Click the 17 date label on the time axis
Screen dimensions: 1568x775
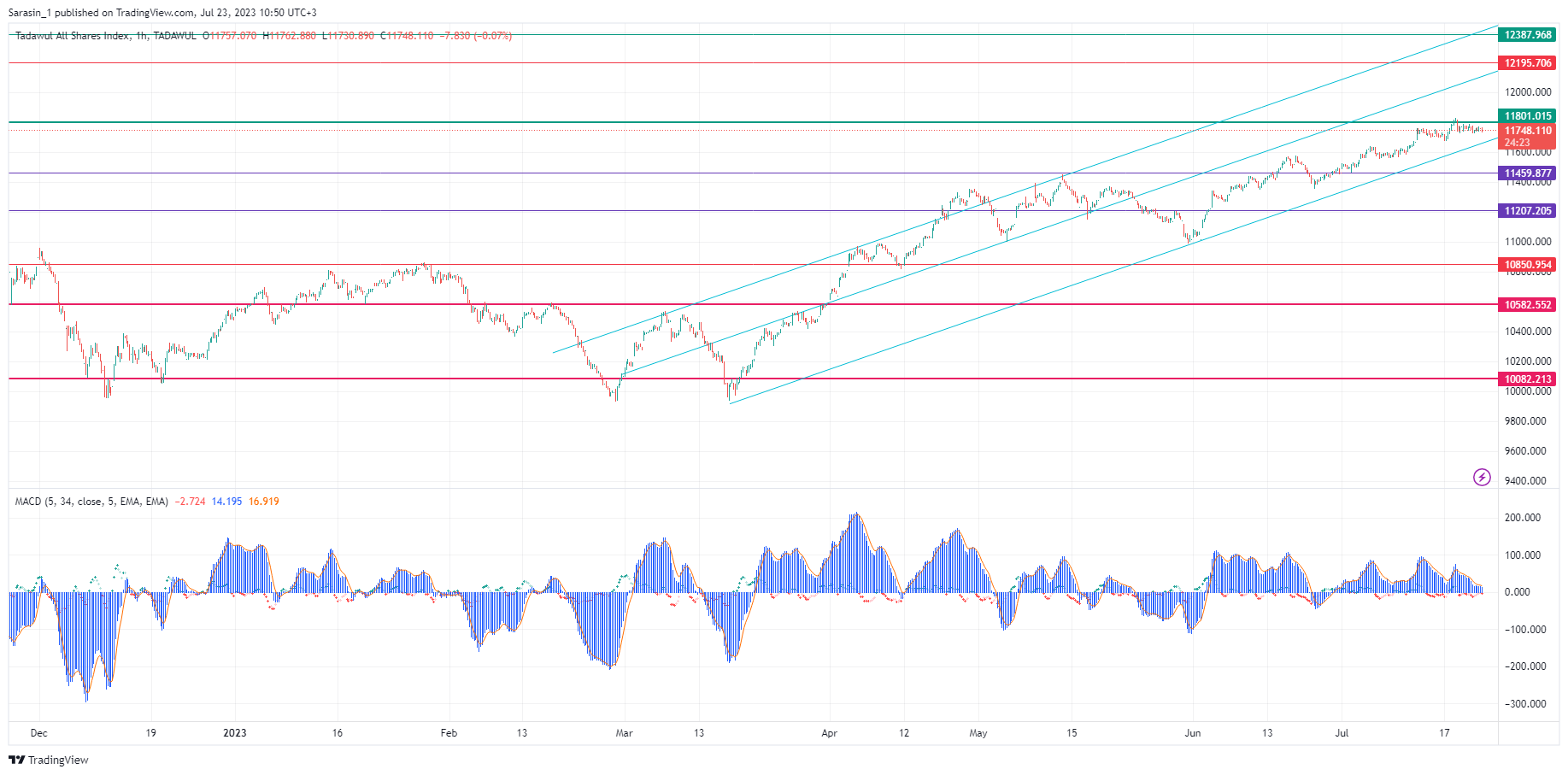coord(1444,733)
